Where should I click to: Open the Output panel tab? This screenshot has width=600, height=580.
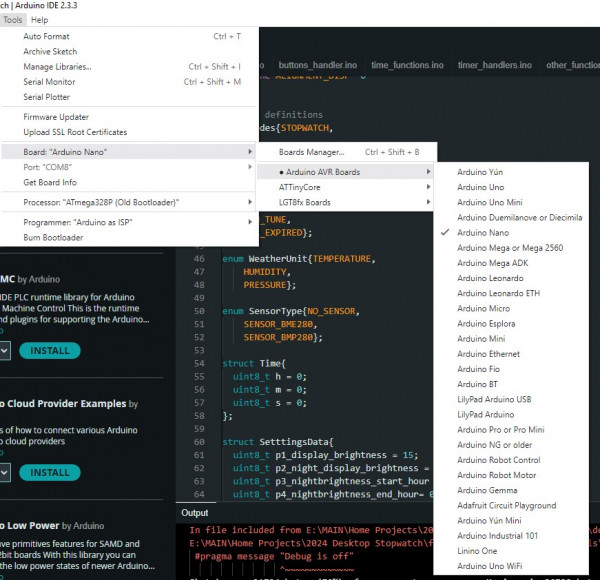pos(195,513)
